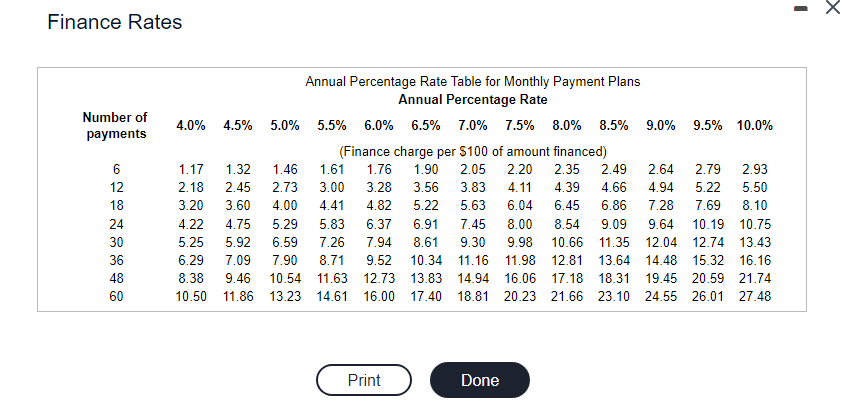Select the 4.0% column header
This screenshot has height=420, width=844.
coord(191,125)
